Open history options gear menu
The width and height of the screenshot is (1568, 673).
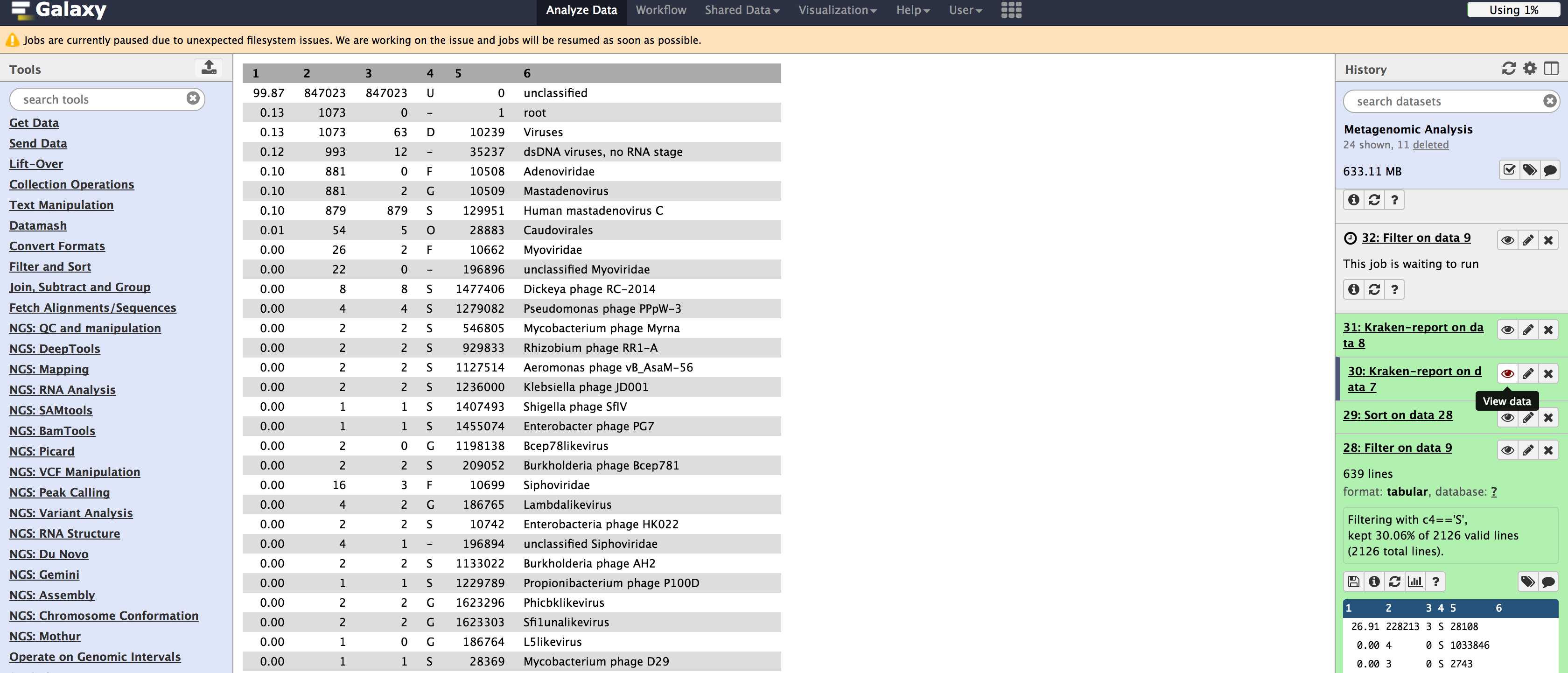click(x=1530, y=68)
